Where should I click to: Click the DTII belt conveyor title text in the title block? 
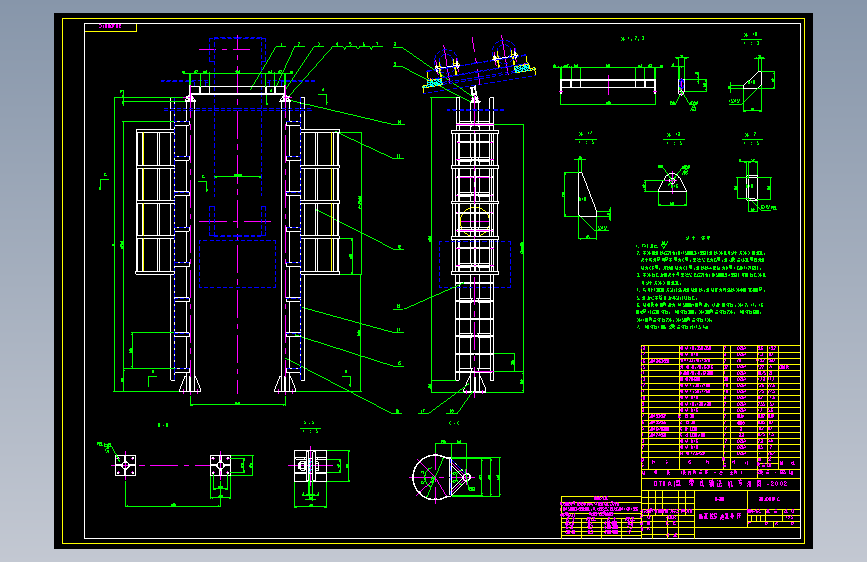(720, 483)
